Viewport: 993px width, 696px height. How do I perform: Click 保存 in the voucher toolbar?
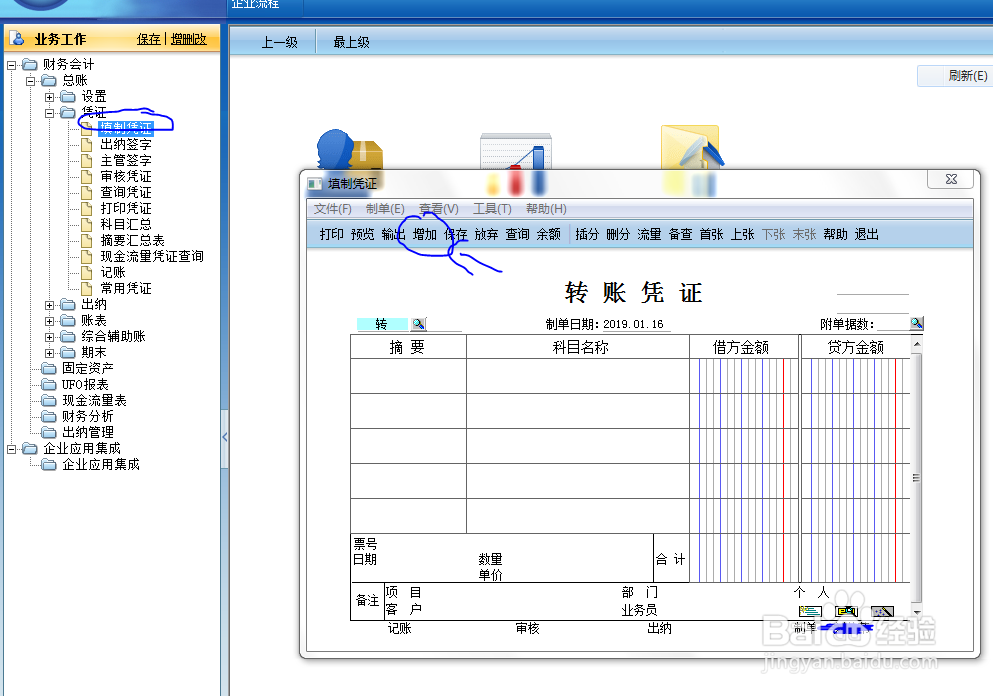(x=455, y=234)
